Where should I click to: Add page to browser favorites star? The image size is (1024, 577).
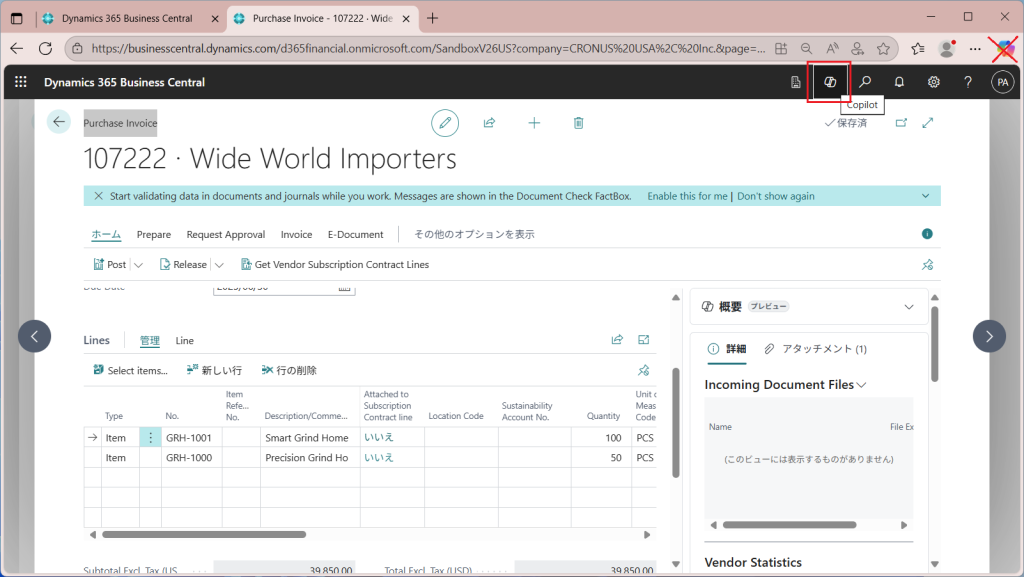point(883,48)
